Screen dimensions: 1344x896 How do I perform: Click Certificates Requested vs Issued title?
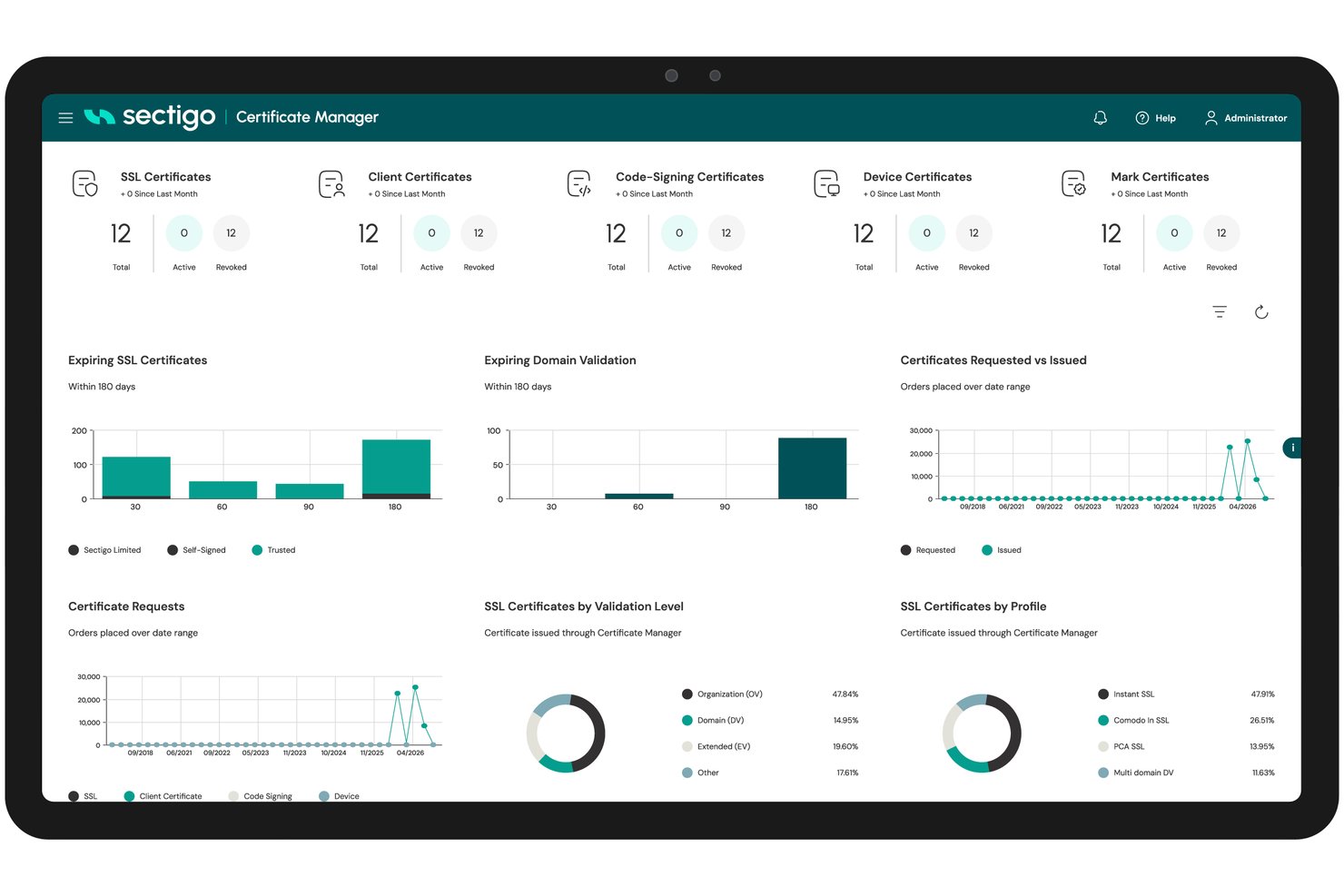(993, 360)
